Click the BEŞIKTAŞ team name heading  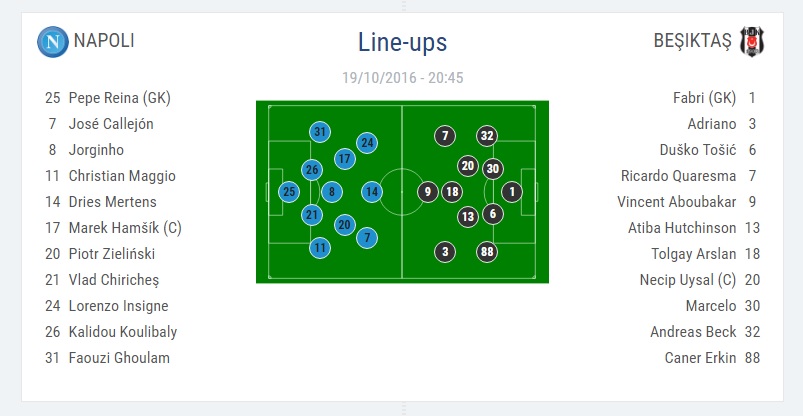(x=692, y=40)
